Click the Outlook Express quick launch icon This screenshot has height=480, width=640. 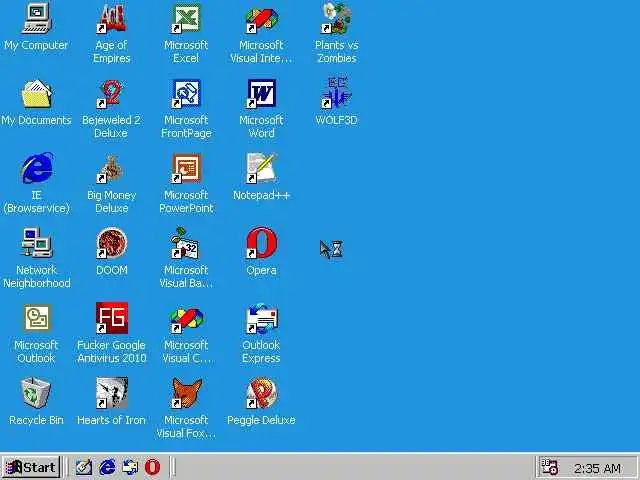click(x=130, y=467)
